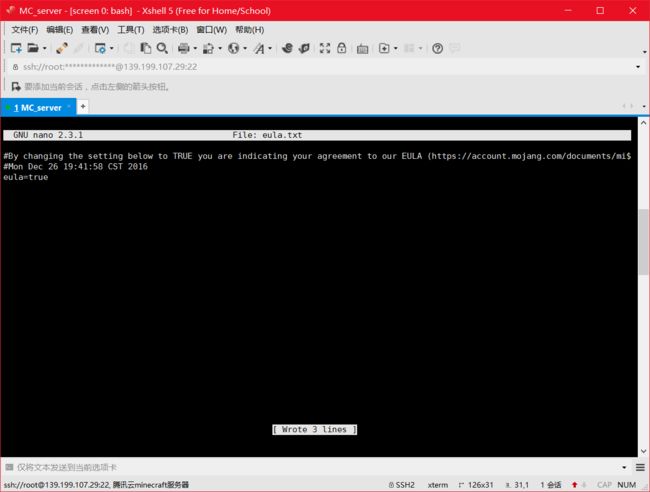Click the Help question mark icon

(437, 48)
